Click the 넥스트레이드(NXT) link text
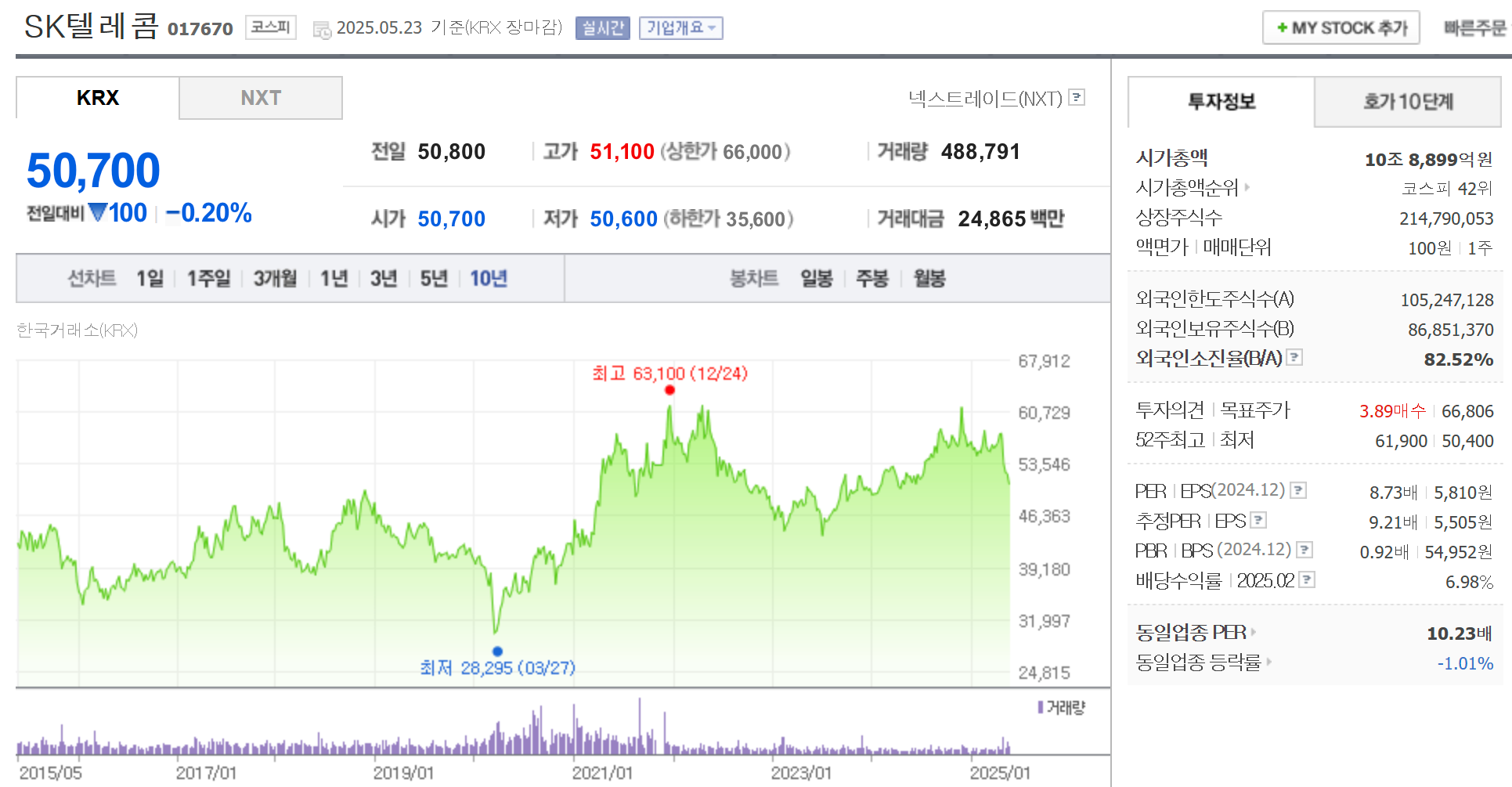 pyautogui.click(x=985, y=98)
